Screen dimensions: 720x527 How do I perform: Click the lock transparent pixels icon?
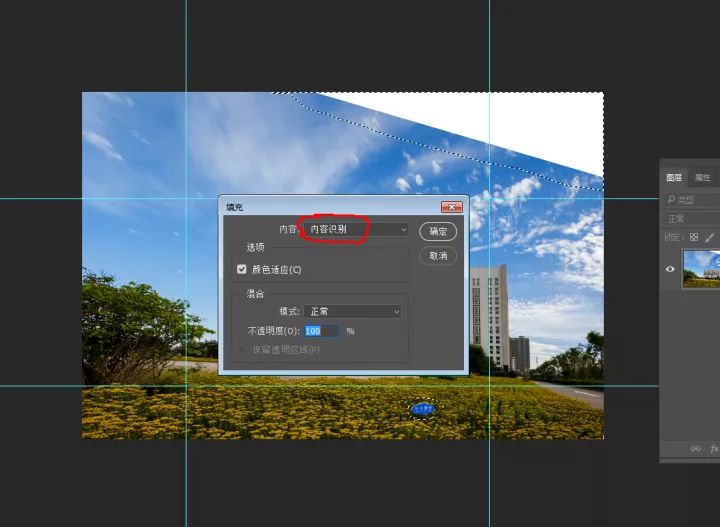click(x=694, y=237)
